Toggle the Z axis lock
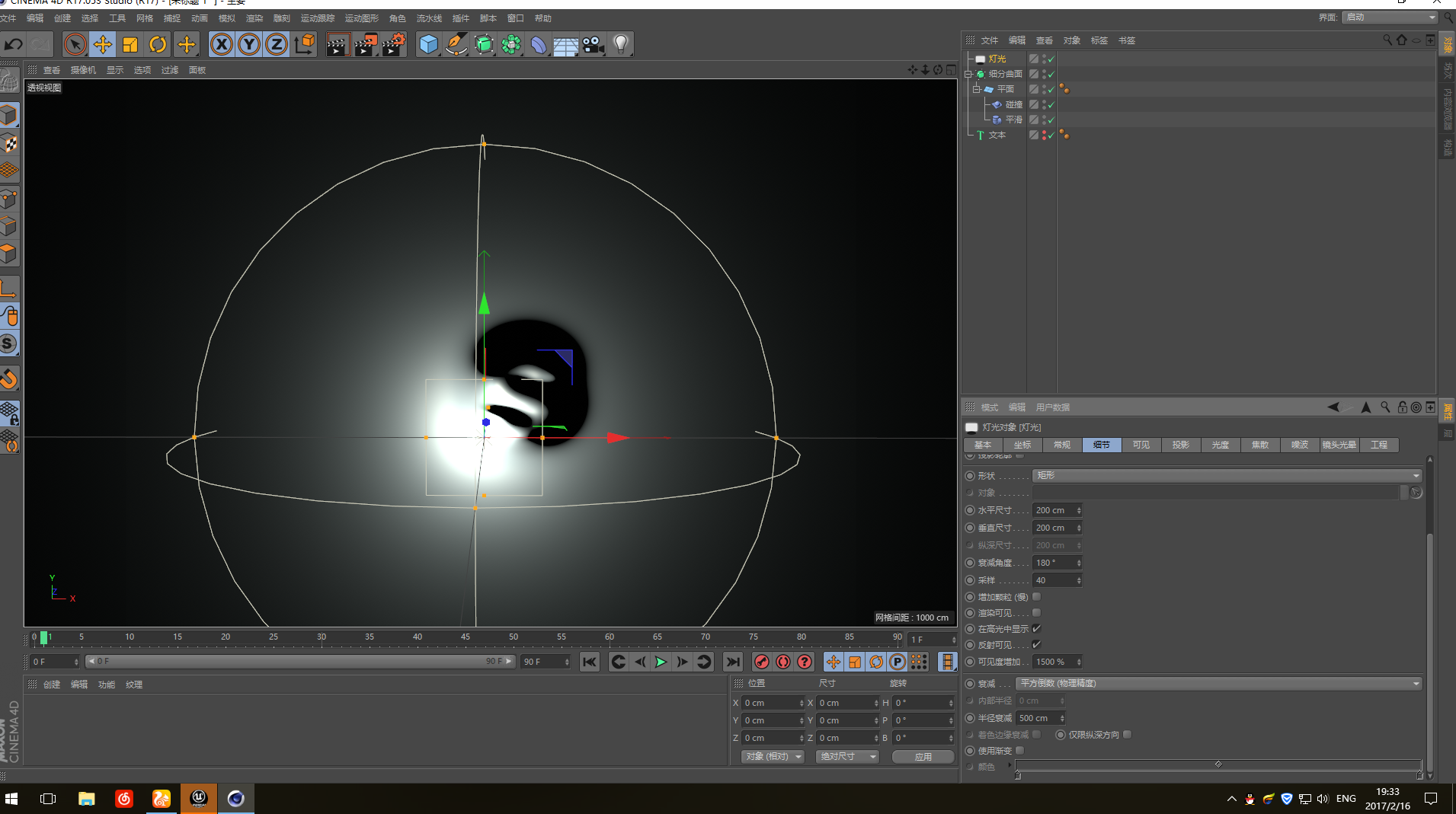Viewport: 1456px width, 814px height. coord(276,45)
